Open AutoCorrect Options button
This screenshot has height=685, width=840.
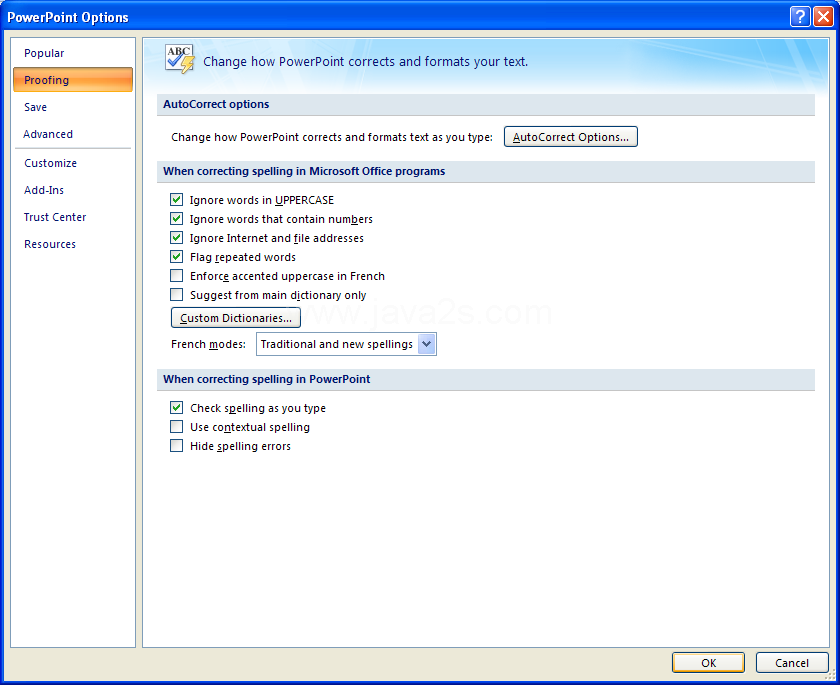571,137
